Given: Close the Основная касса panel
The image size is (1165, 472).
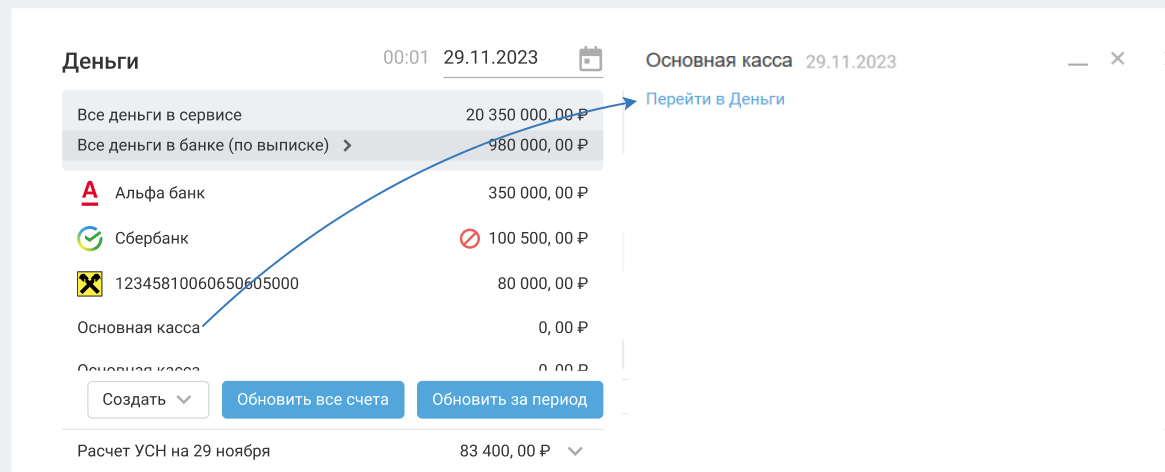Looking at the screenshot, I should (x=1118, y=58).
